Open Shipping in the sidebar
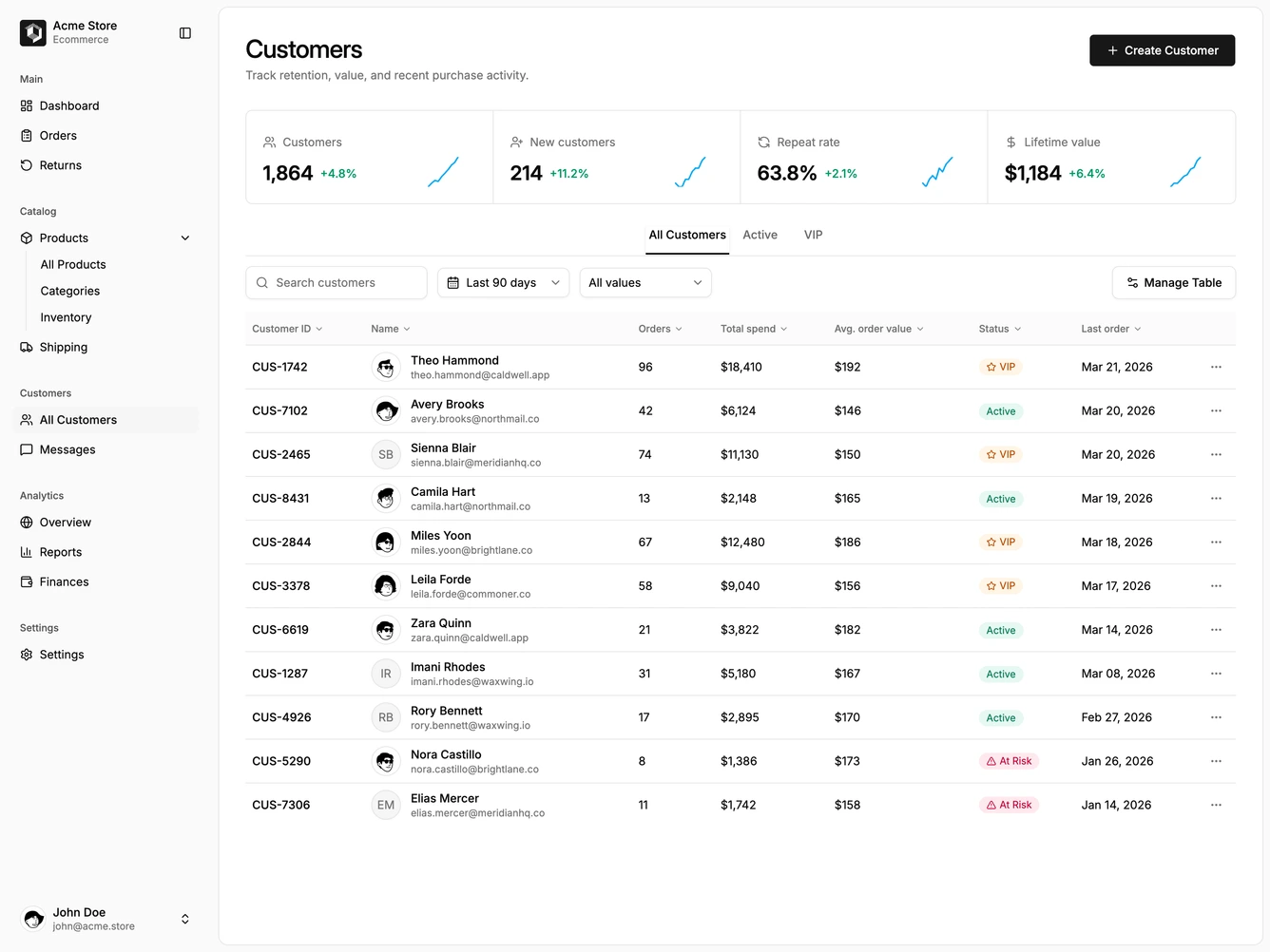The width and height of the screenshot is (1270, 952). click(106, 347)
